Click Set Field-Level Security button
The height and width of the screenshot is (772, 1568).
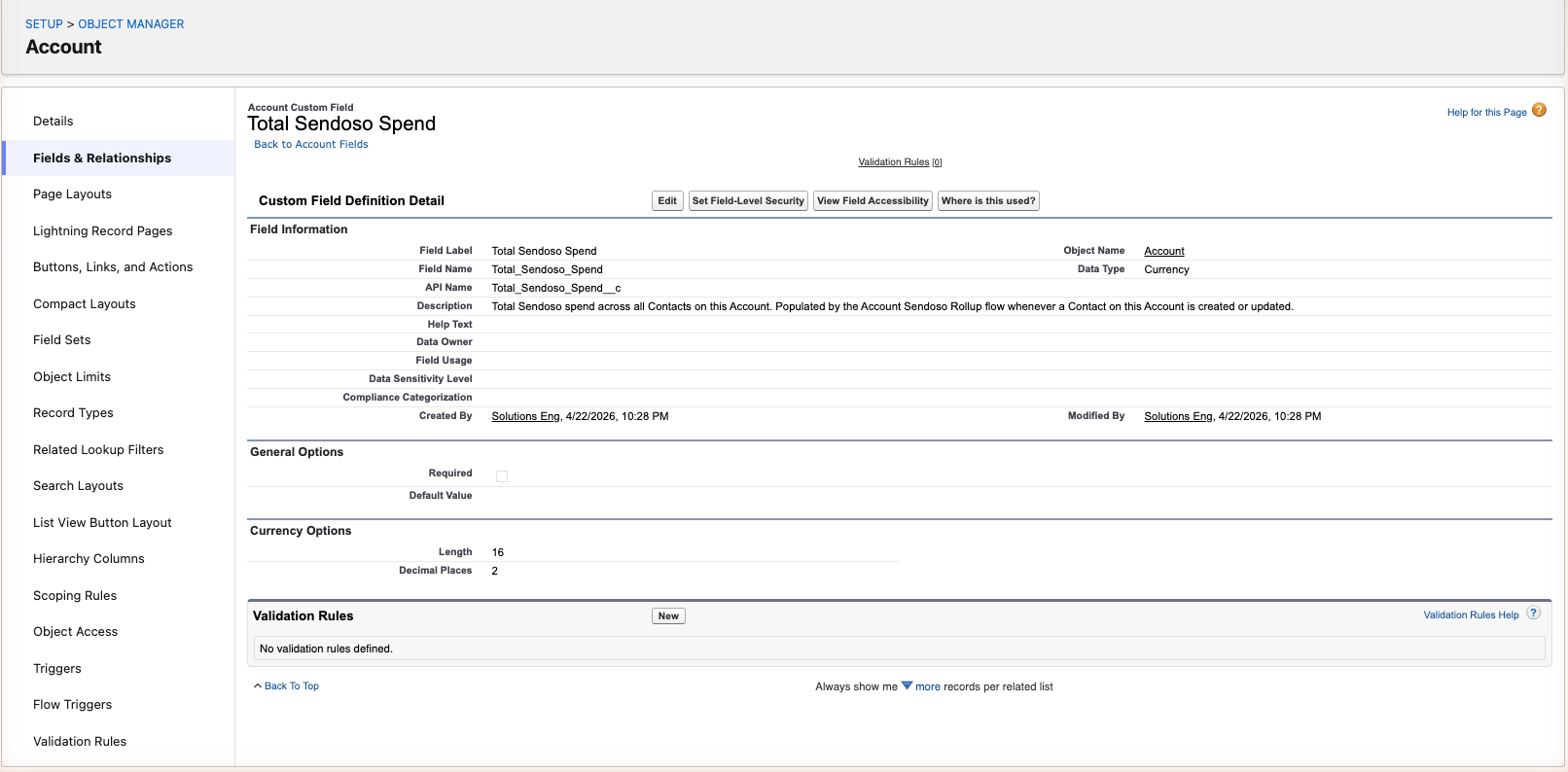point(748,201)
